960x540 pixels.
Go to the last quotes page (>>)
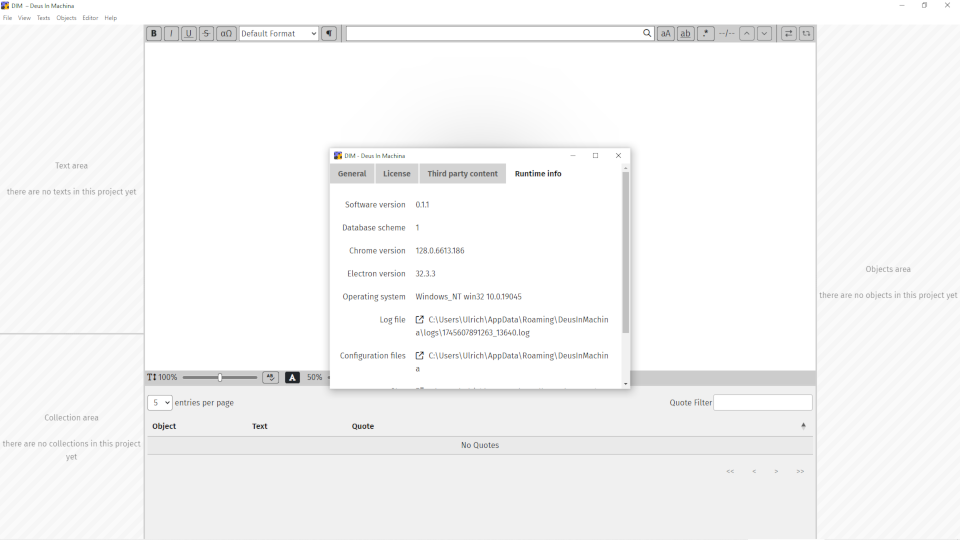(x=800, y=471)
